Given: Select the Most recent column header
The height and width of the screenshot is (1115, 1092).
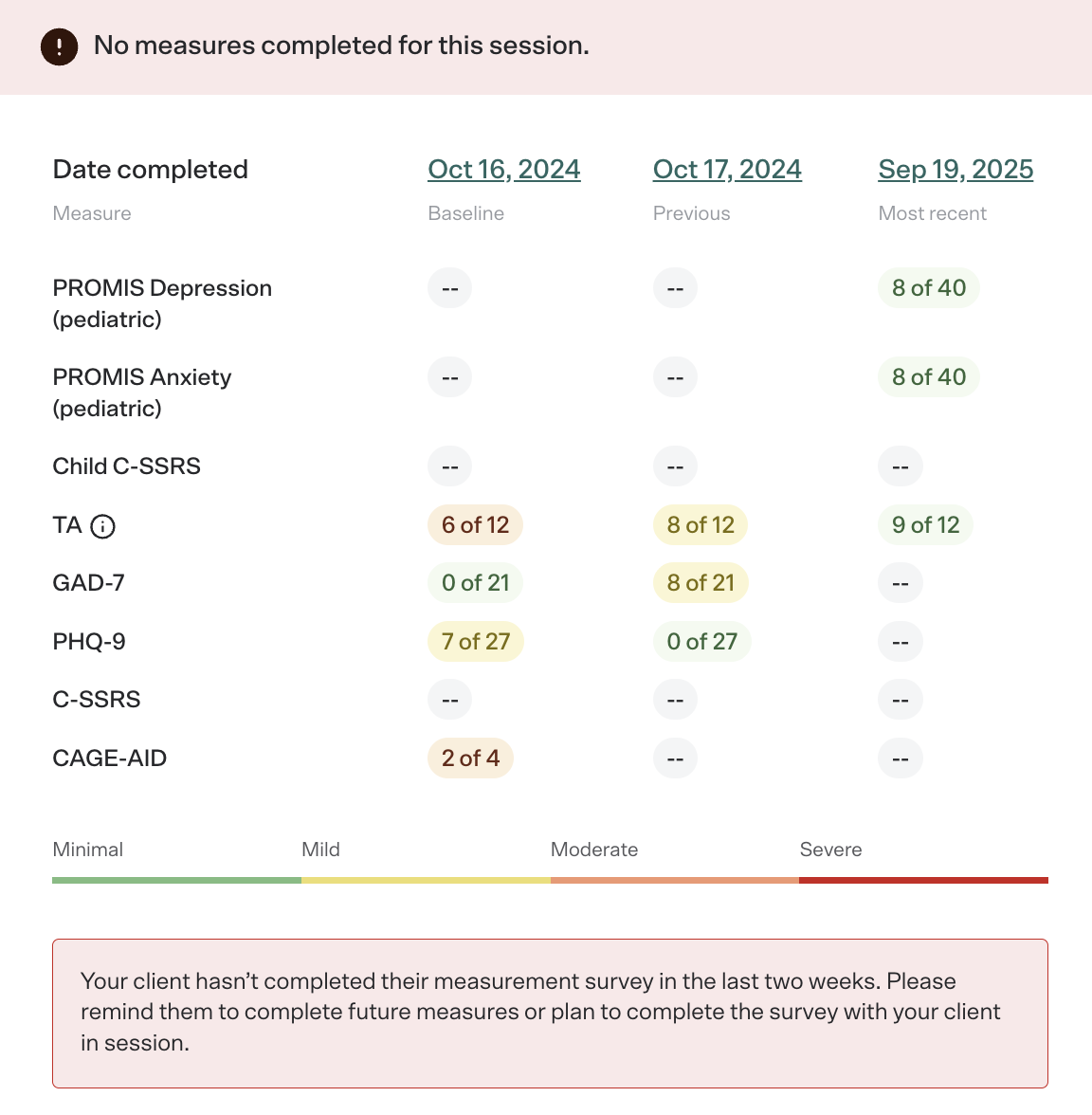Looking at the screenshot, I should (932, 213).
